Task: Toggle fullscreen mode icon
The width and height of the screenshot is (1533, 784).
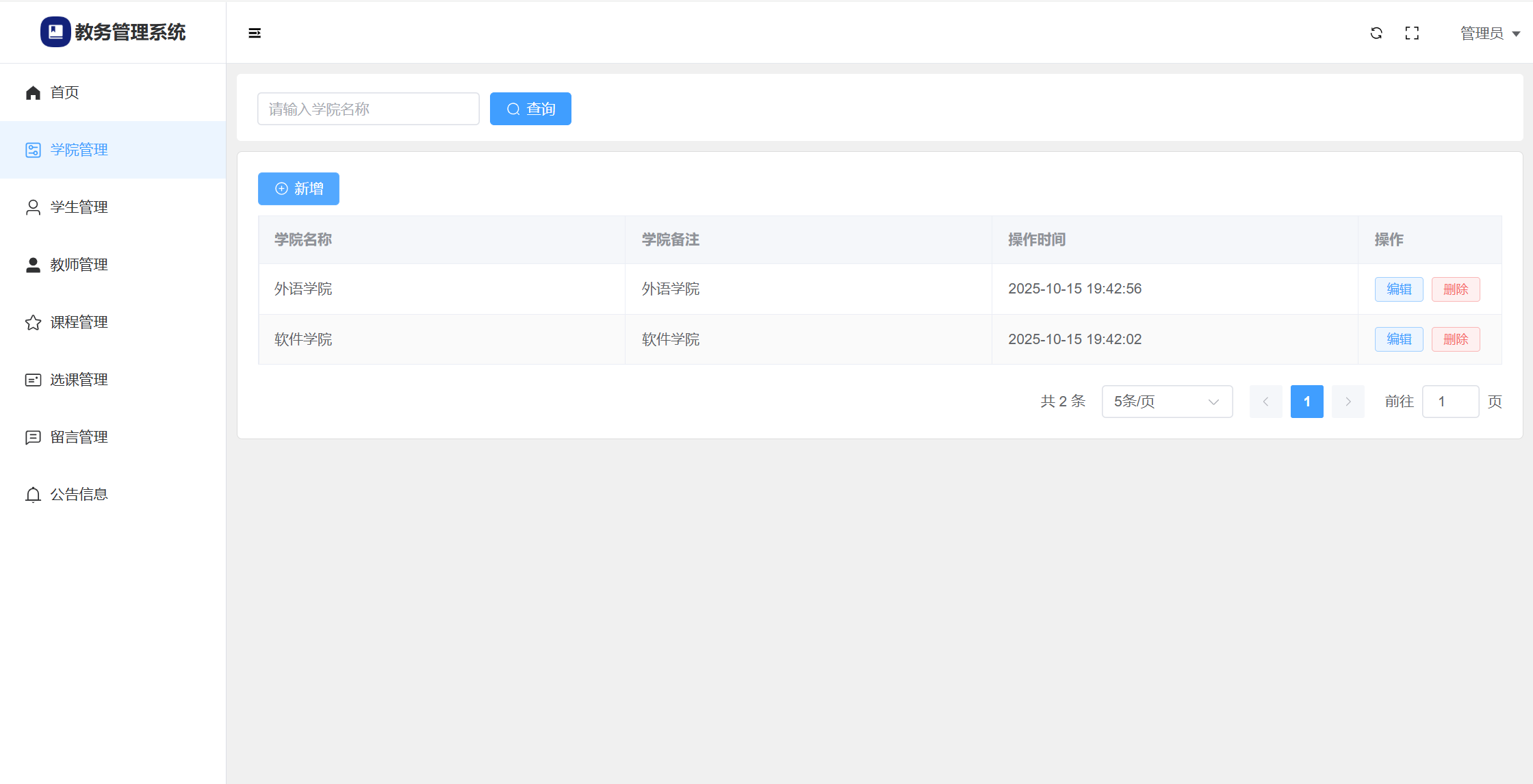Action: tap(1412, 33)
